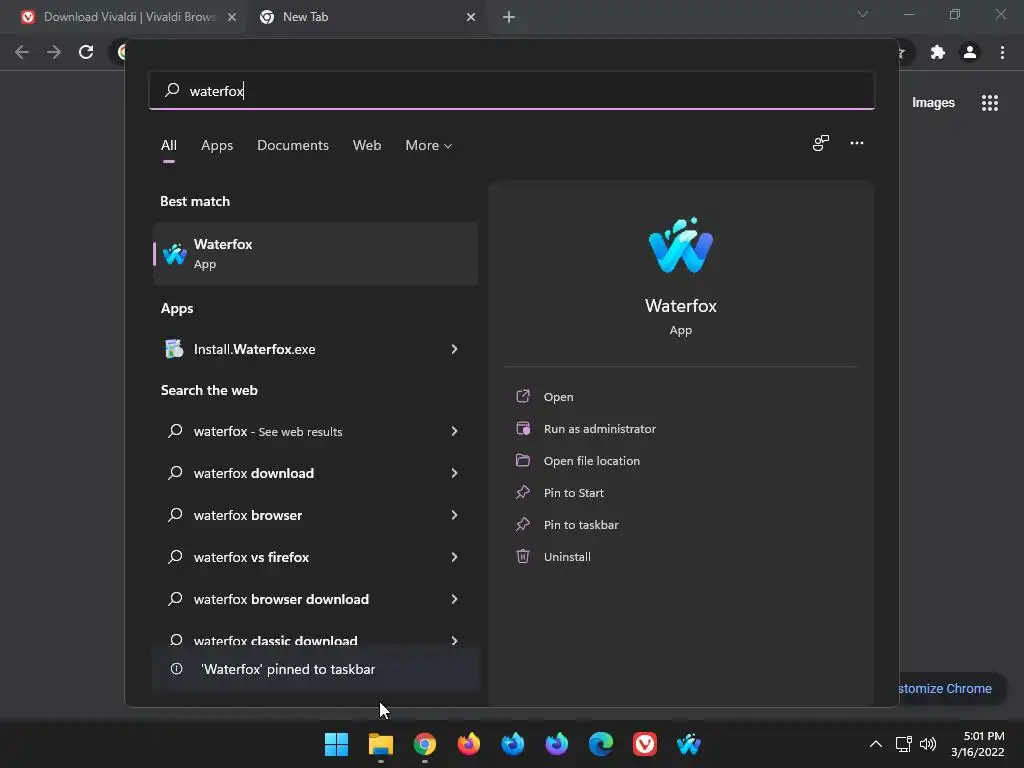Close the New Tab tab in Chrome

[x=471, y=17]
